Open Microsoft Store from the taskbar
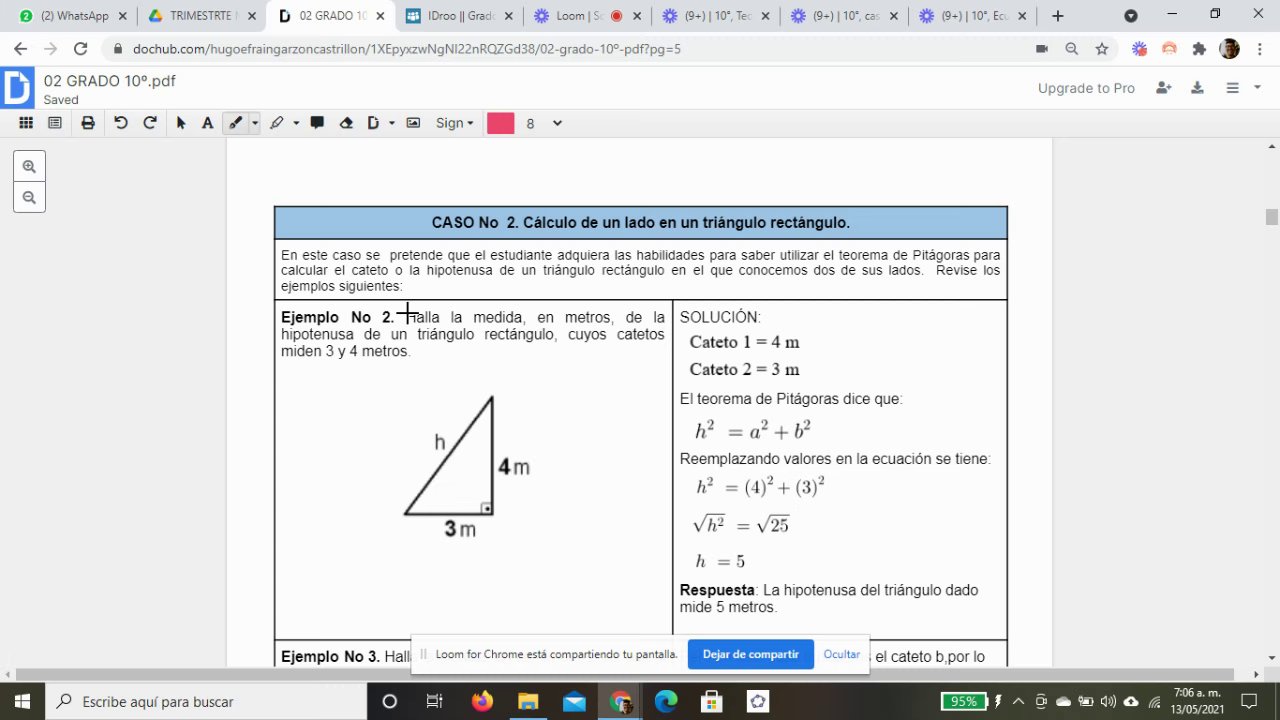 [711, 701]
